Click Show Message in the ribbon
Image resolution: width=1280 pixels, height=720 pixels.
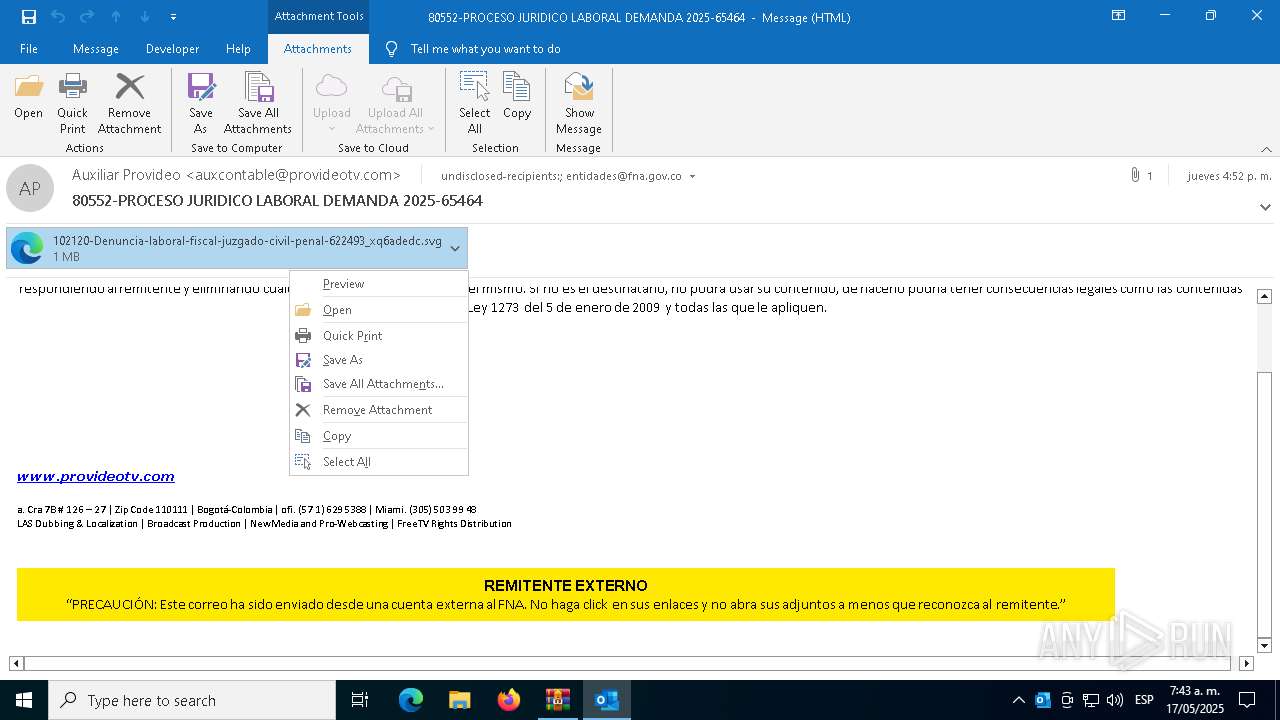pyautogui.click(x=579, y=103)
